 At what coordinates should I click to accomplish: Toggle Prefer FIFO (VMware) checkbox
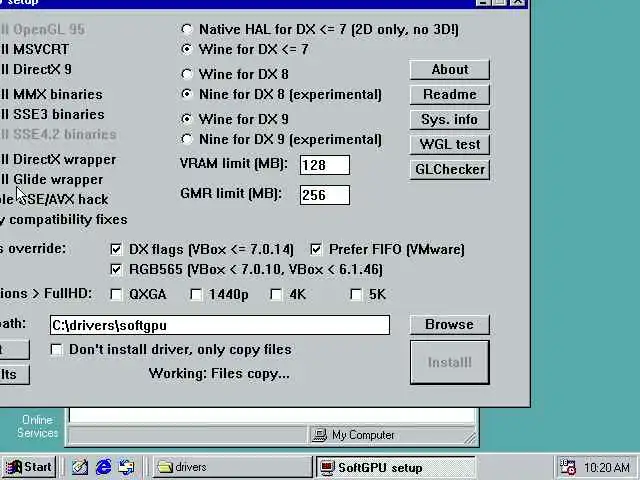(x=316, y=249)
